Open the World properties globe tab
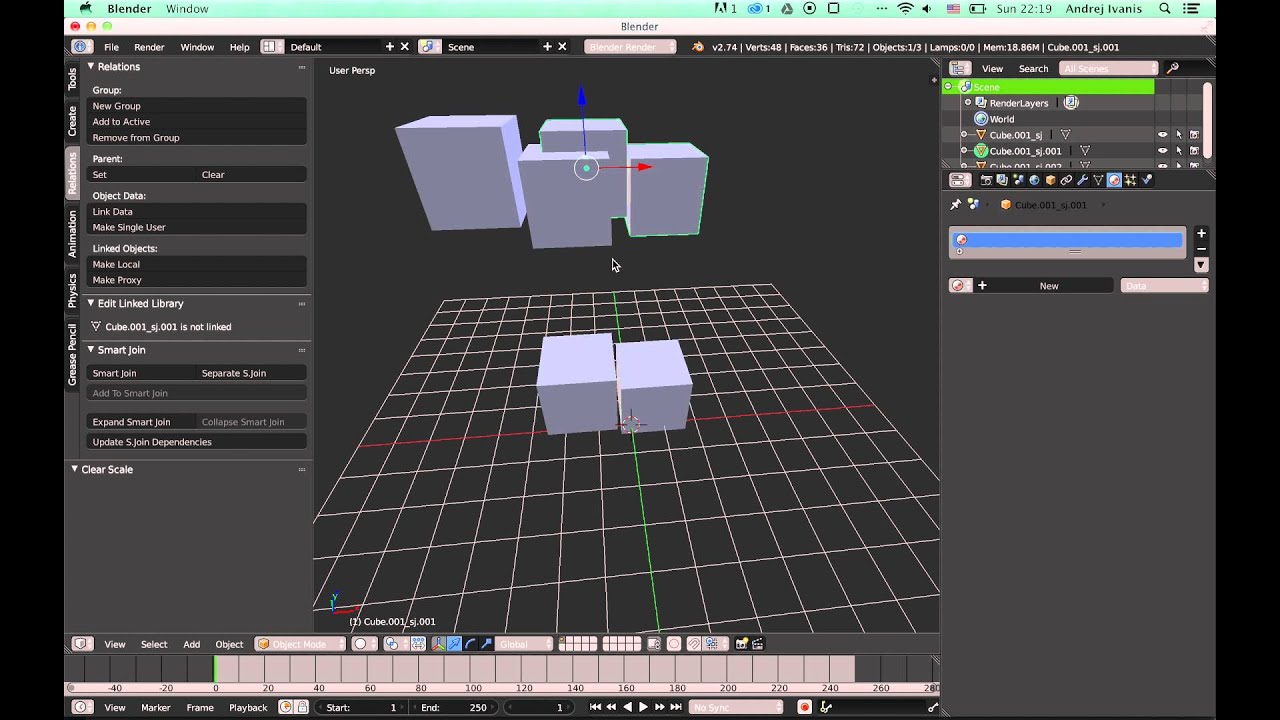 click(x=1034, y=180)
